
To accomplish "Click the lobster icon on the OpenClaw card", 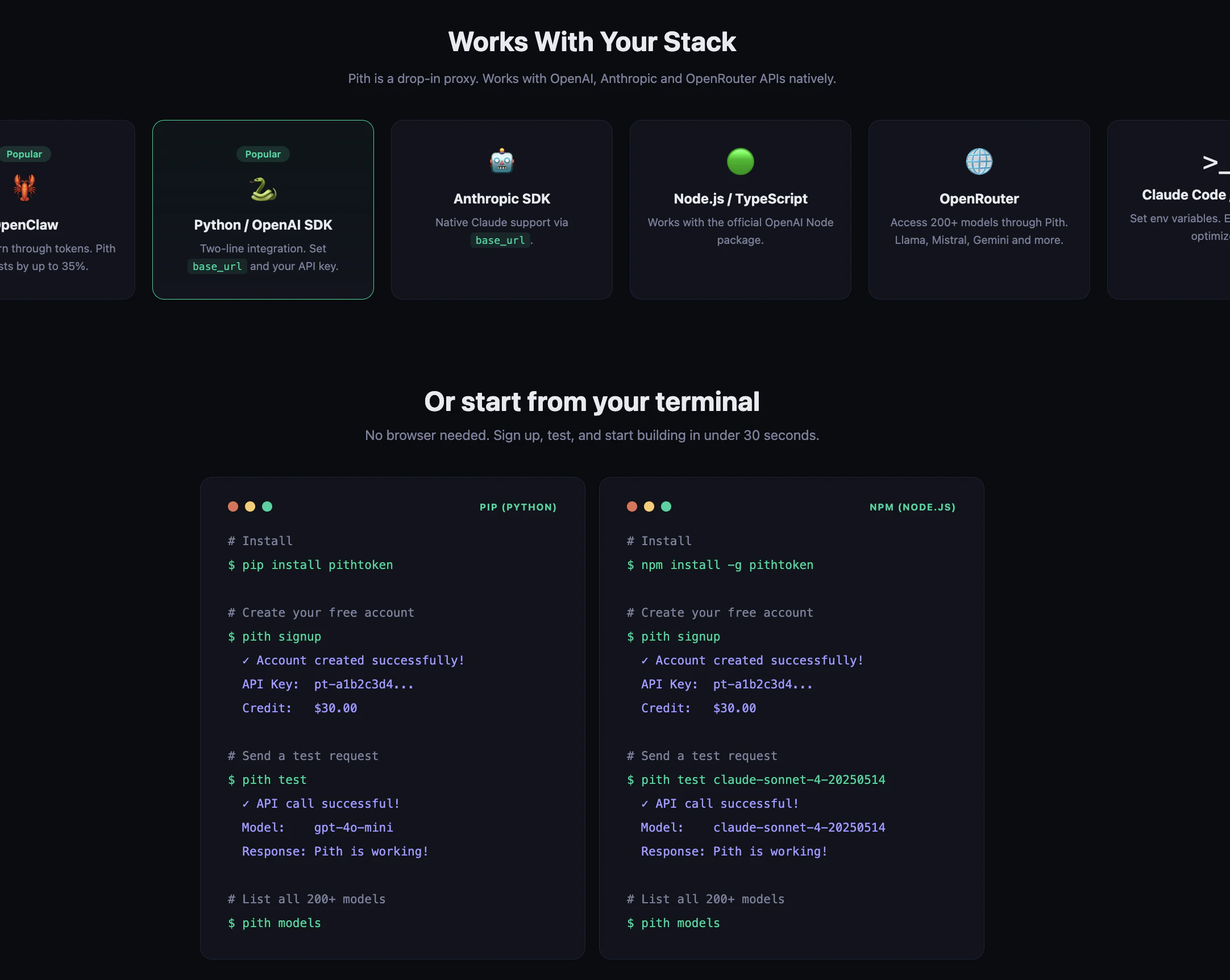I will pos(24,187).
